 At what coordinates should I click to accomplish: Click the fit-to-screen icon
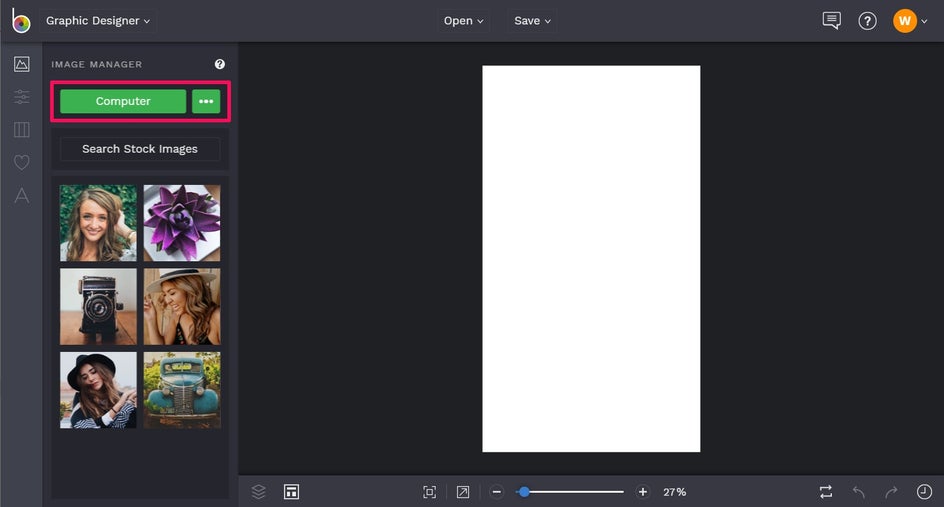[429, 492]
